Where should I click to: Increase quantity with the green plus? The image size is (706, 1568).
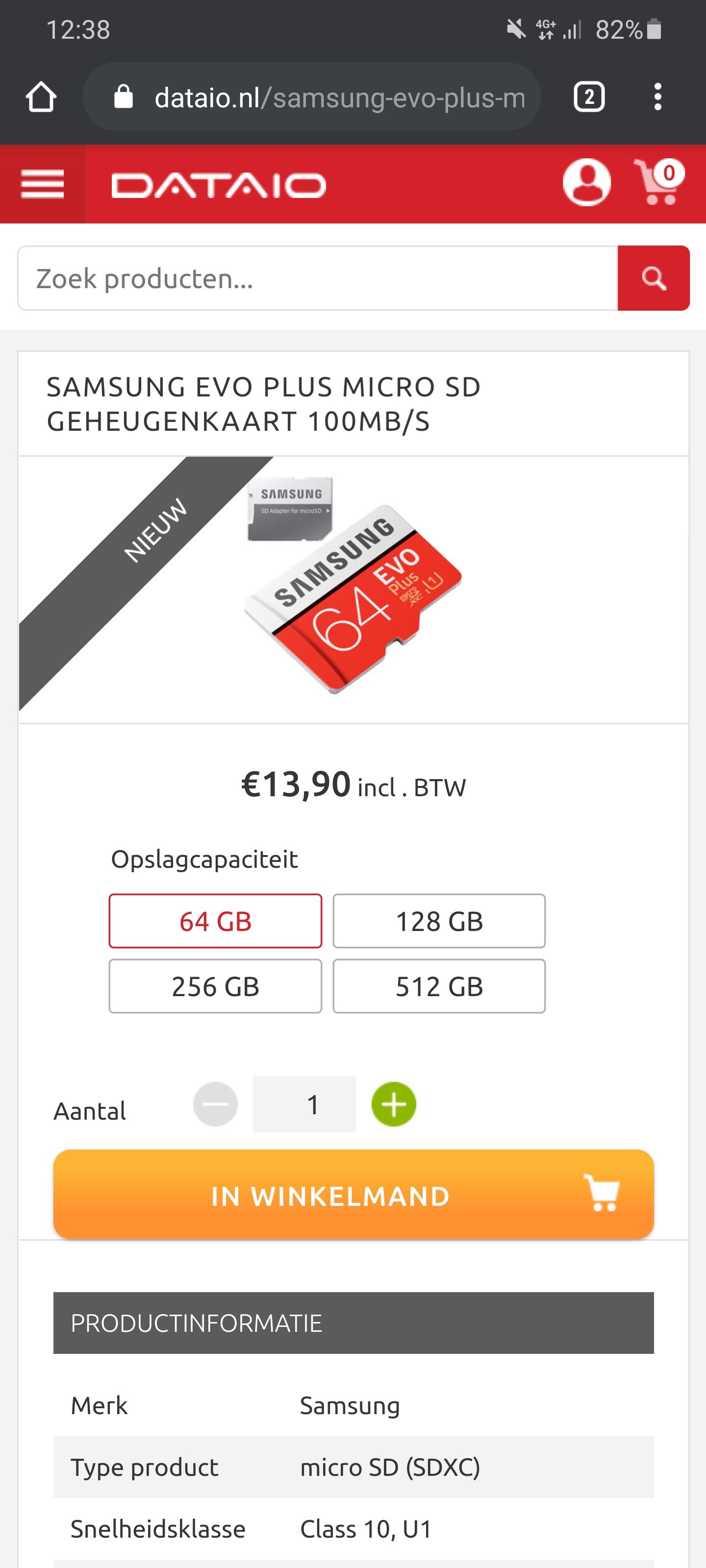394,1104
